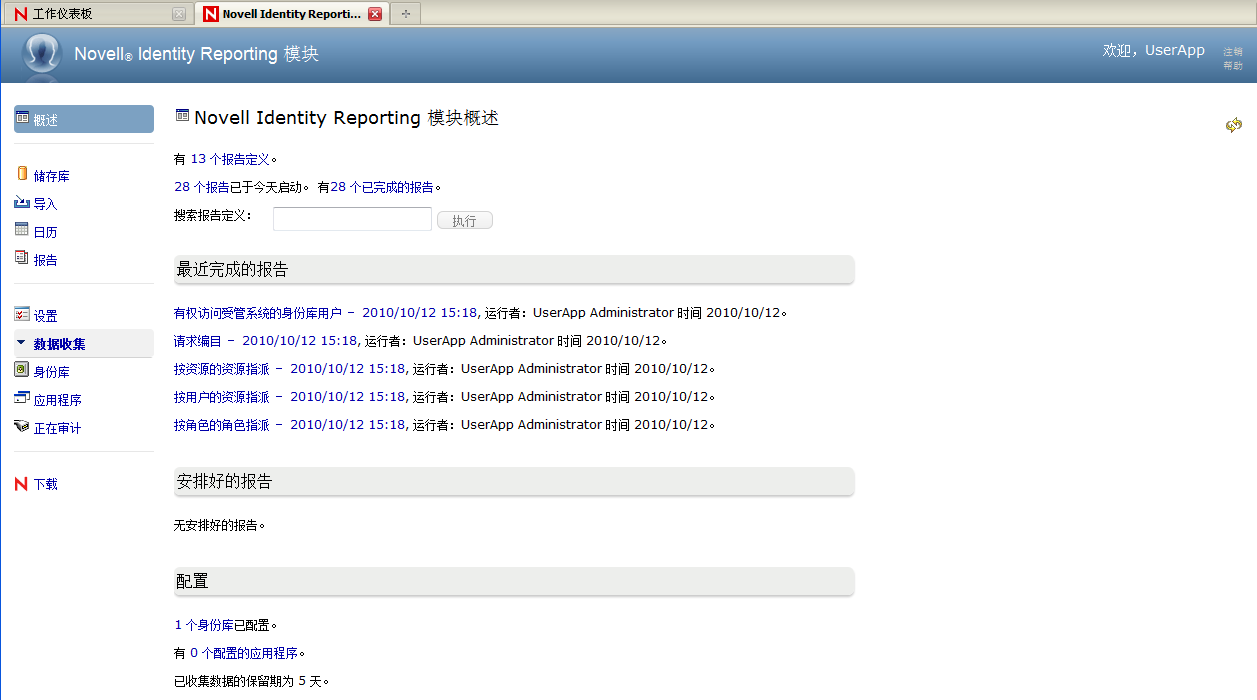Image resolution: width=1257 pixels, height=700 pixels.
Task: Click the 导入 import icon
Action: (22, 202)
